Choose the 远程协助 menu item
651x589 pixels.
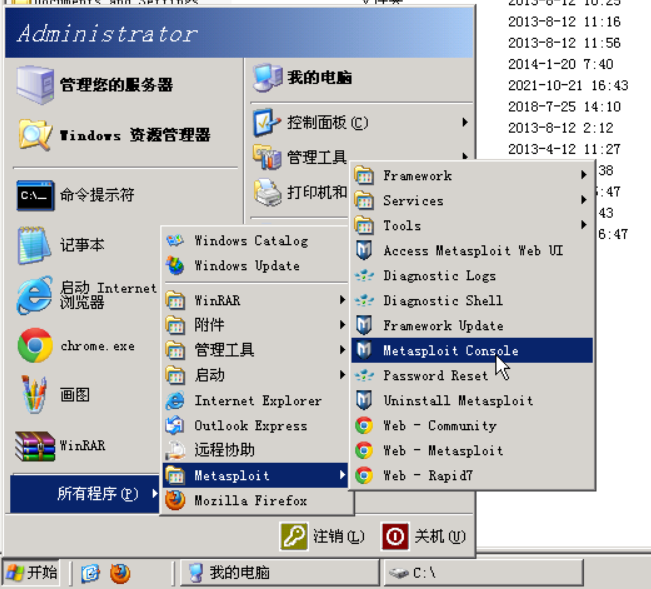255,450
